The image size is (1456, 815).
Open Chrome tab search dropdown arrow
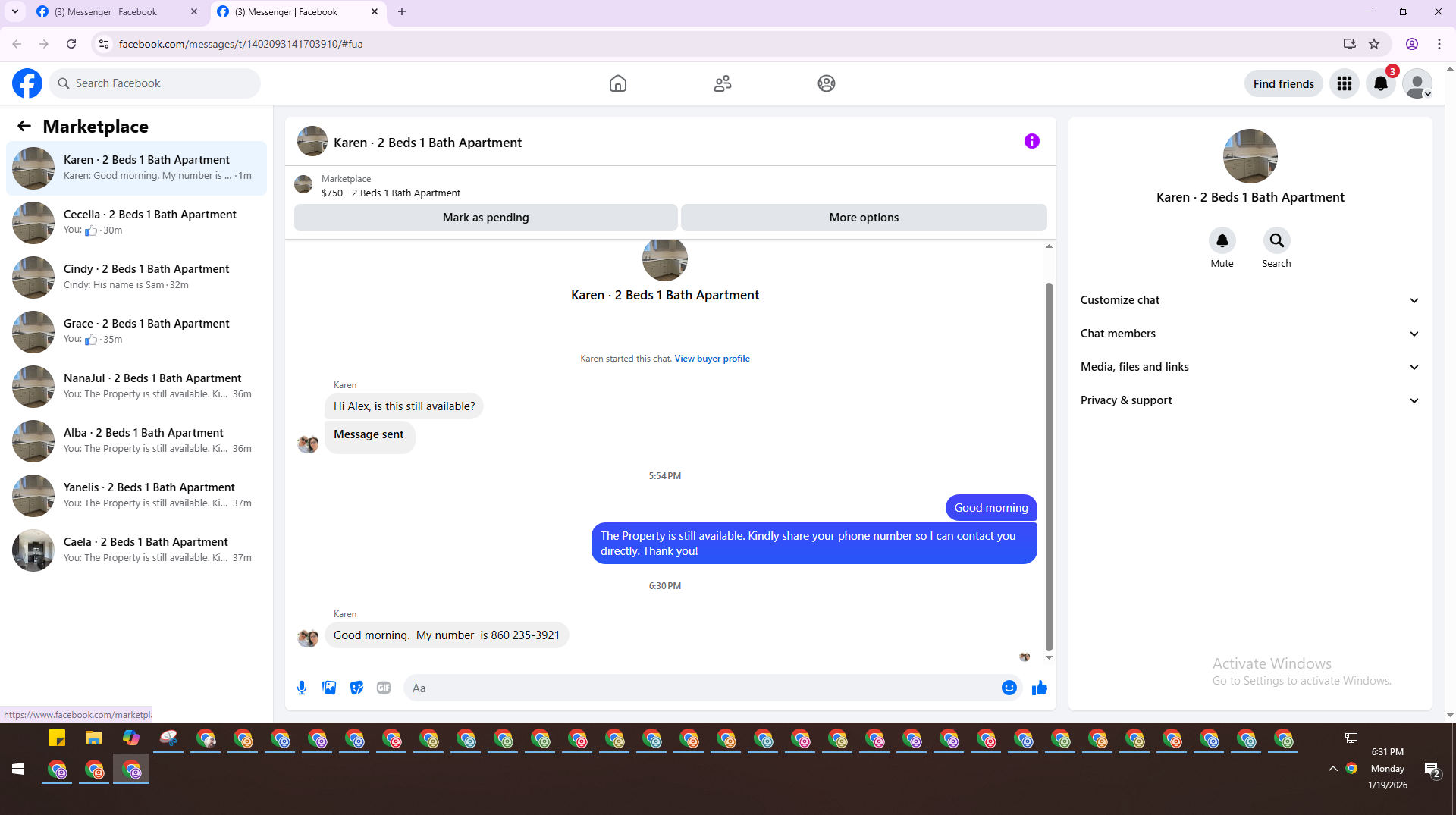[x=14, y=11]
